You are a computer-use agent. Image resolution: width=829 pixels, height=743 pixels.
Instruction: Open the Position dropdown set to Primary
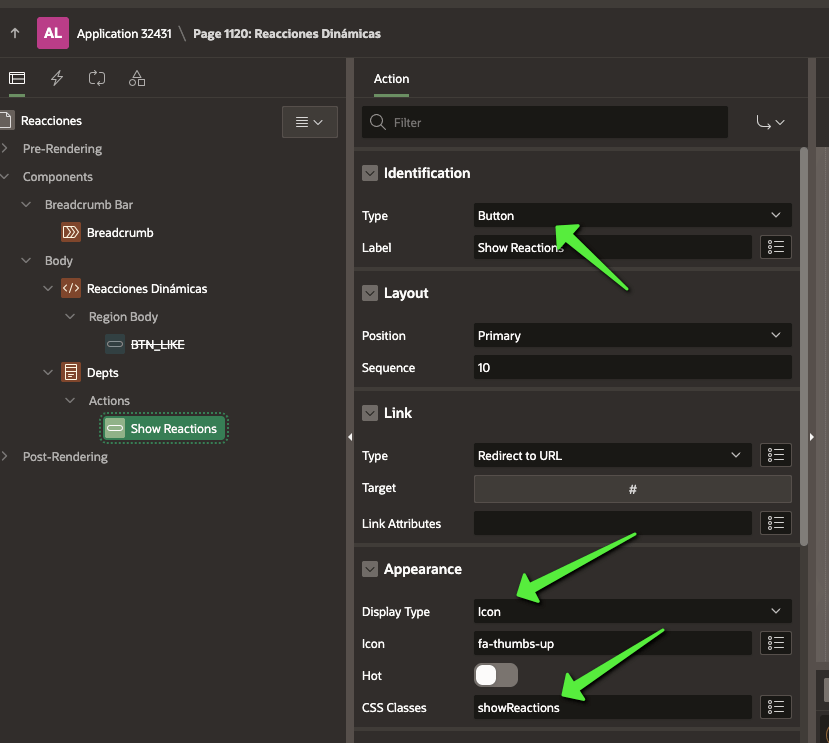click(632, 335)
